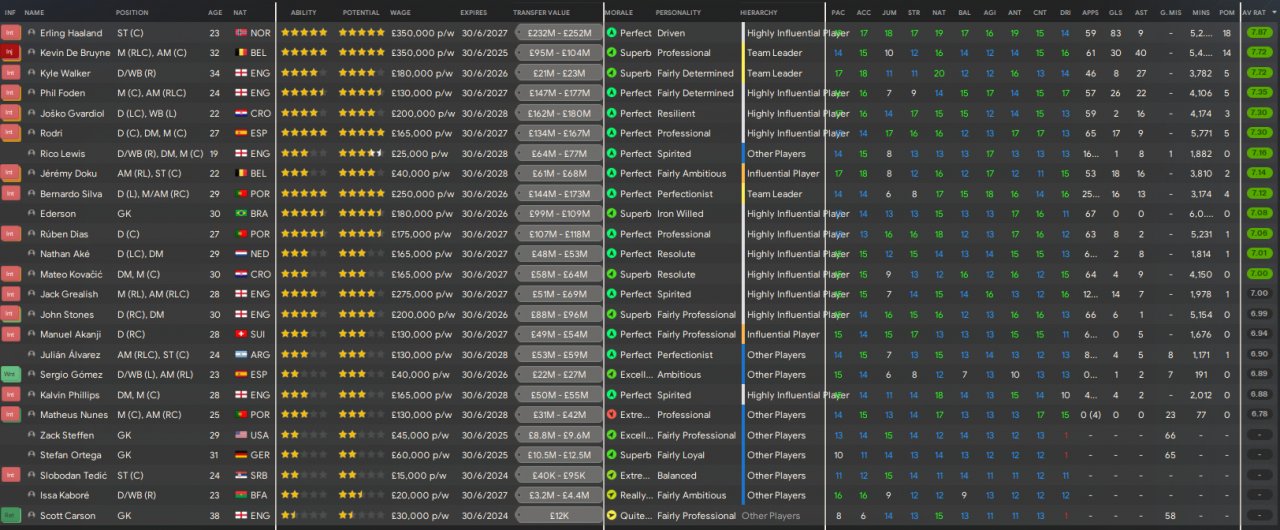Click the ability stars in Rodri's row

tap(304, 133)
